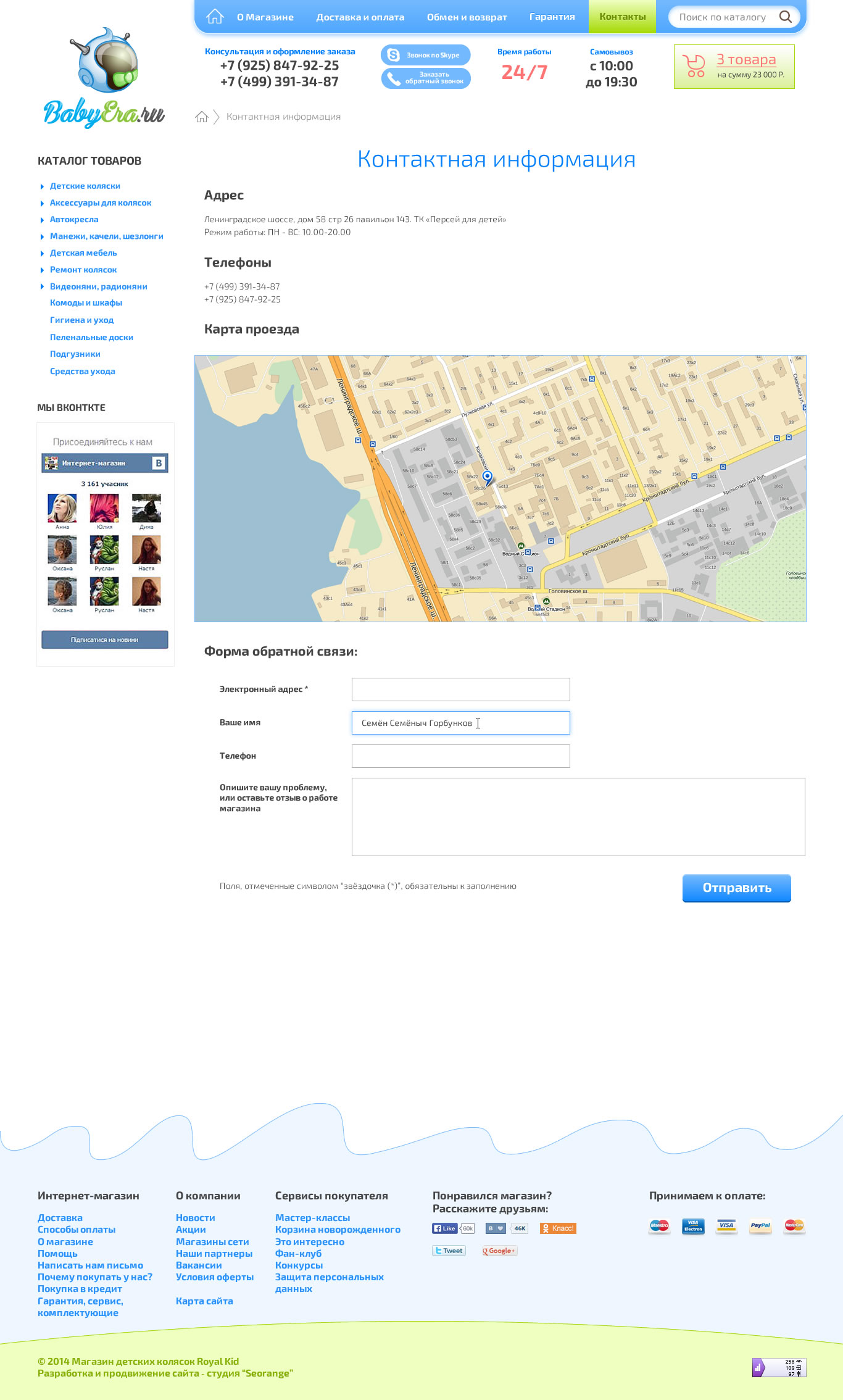Click the home icon in top navigation
This screenshot has width=843, height=1400.
(215, 17)
